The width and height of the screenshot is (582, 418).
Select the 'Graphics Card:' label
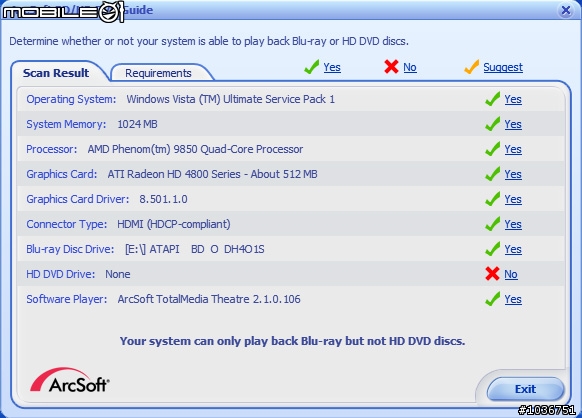[x=62, y=174]
